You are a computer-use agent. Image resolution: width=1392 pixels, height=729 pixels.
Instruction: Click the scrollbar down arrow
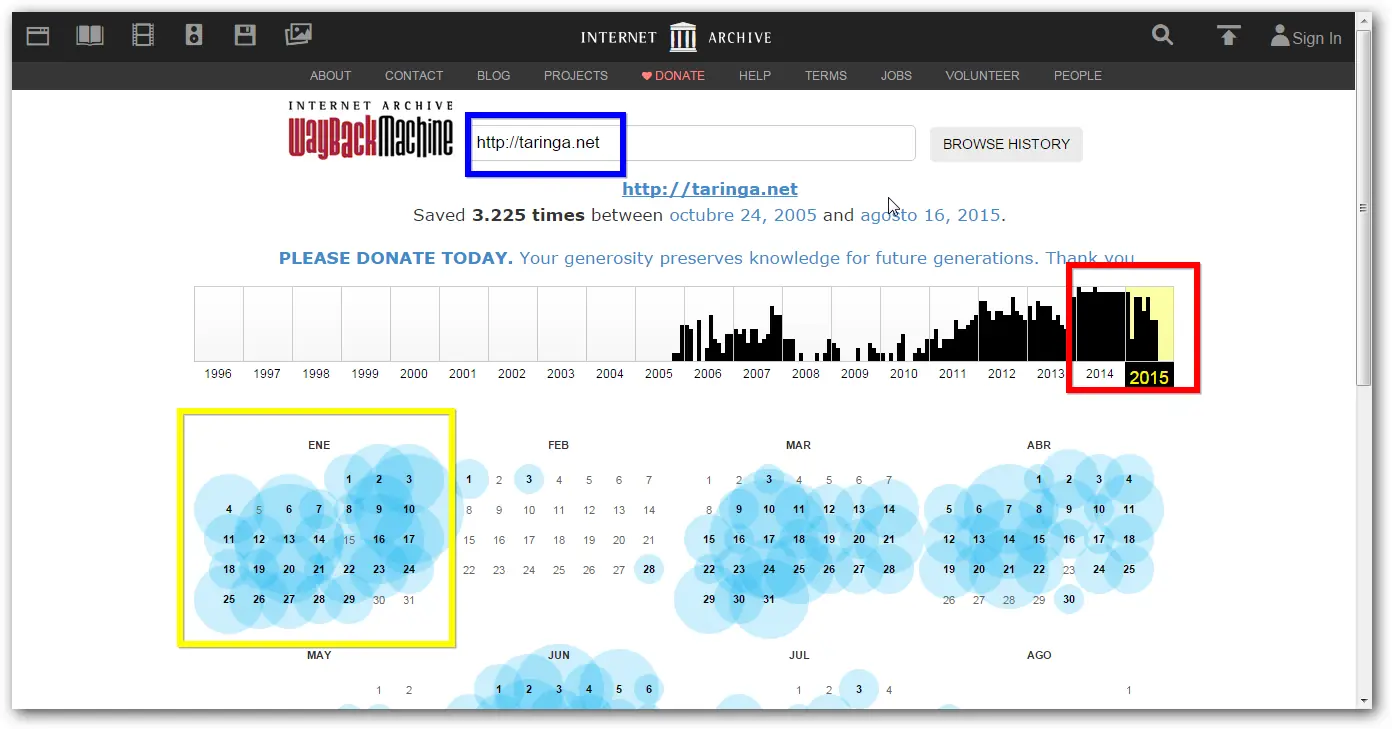[x=1363, y=700]
